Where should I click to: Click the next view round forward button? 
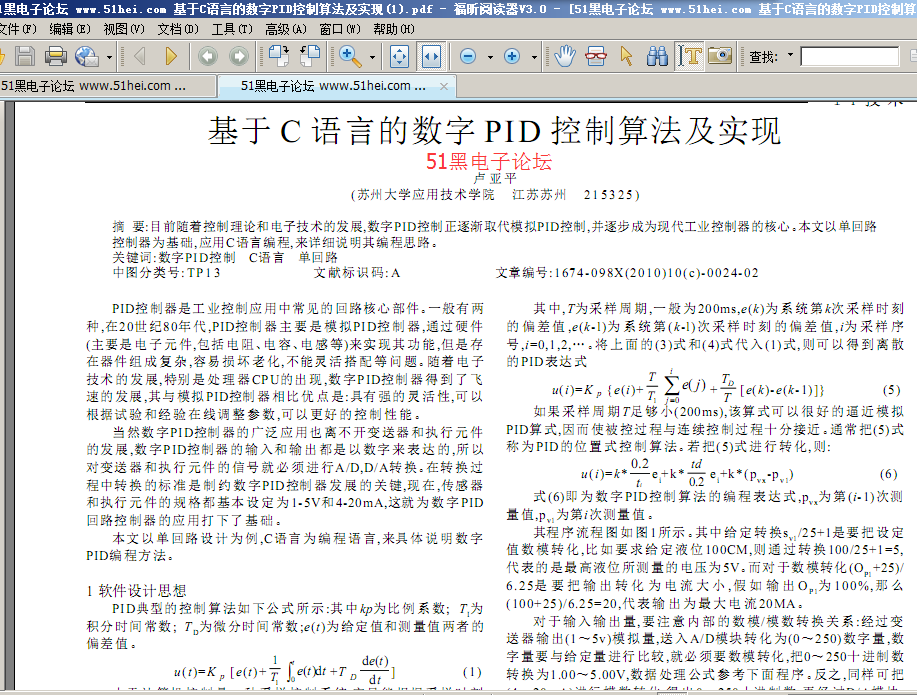[239, 56]
